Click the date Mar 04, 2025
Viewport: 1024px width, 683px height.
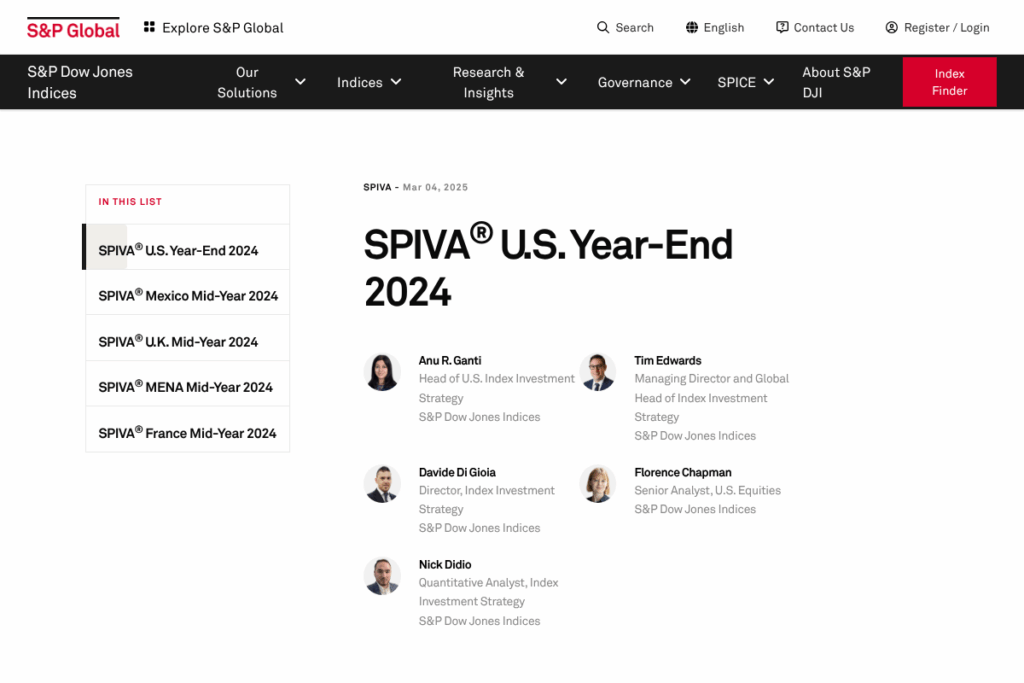tap(435, 187)
